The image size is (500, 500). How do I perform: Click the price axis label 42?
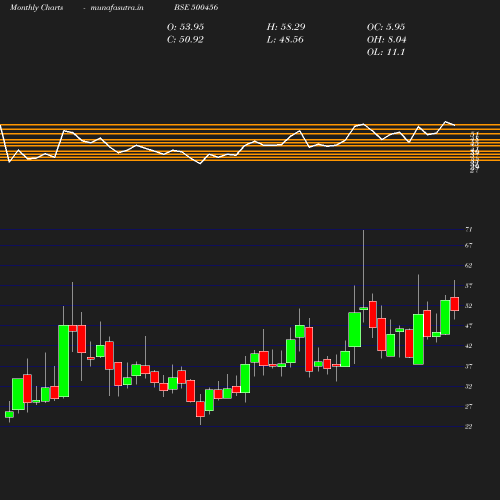(469, 346)
